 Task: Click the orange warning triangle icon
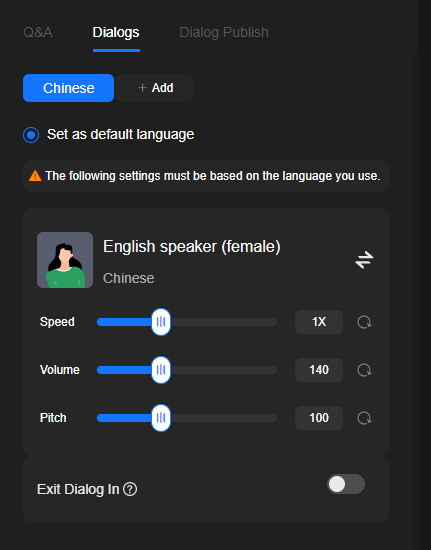click(x=35, y=176)
